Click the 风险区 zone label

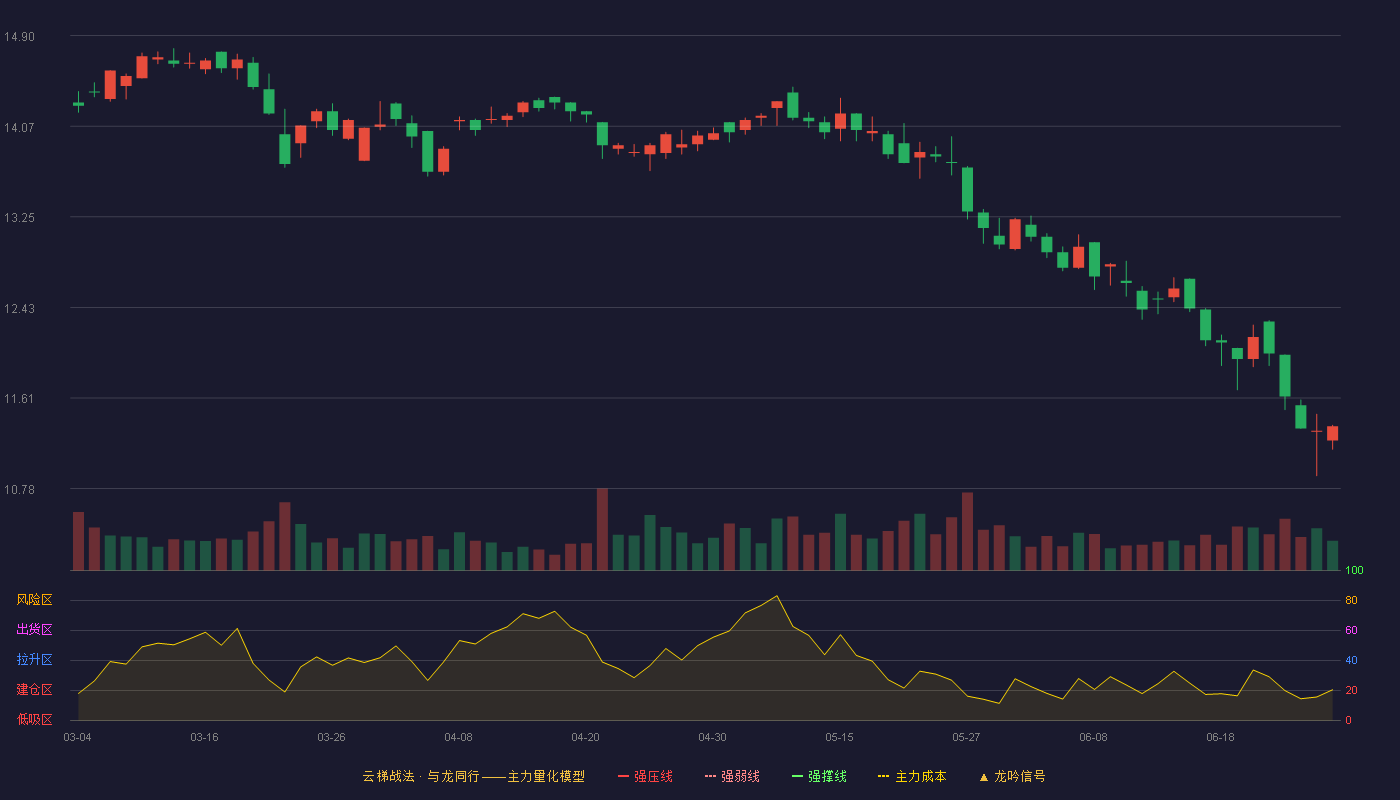[34, 600]
